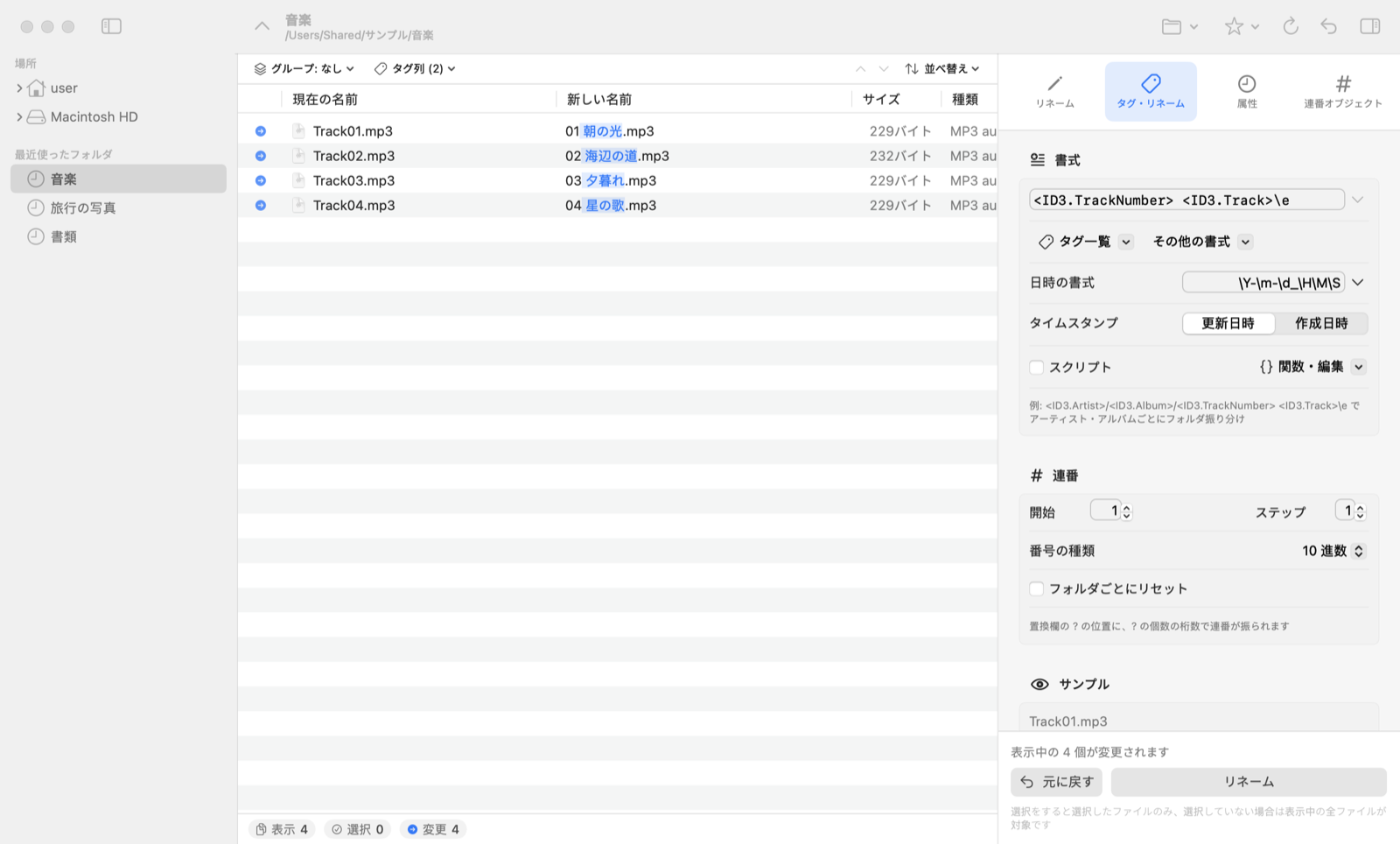Viewport: 1400px width, 844px height.
Task: Switch to the リネーム tab
Action: pyautogui.click(x=1055, y=91)
